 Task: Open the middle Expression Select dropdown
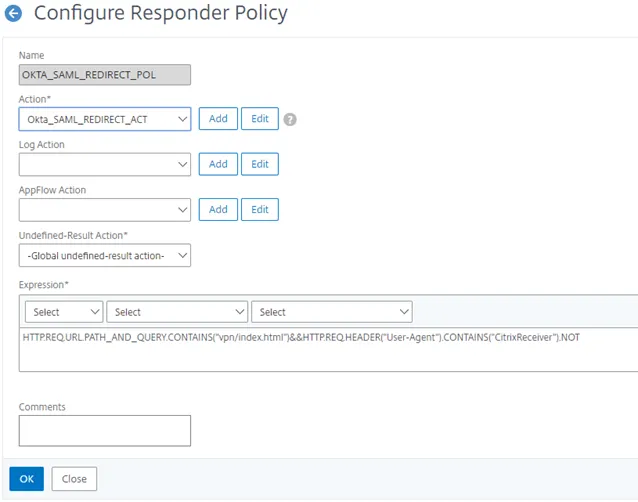(176, 312)
